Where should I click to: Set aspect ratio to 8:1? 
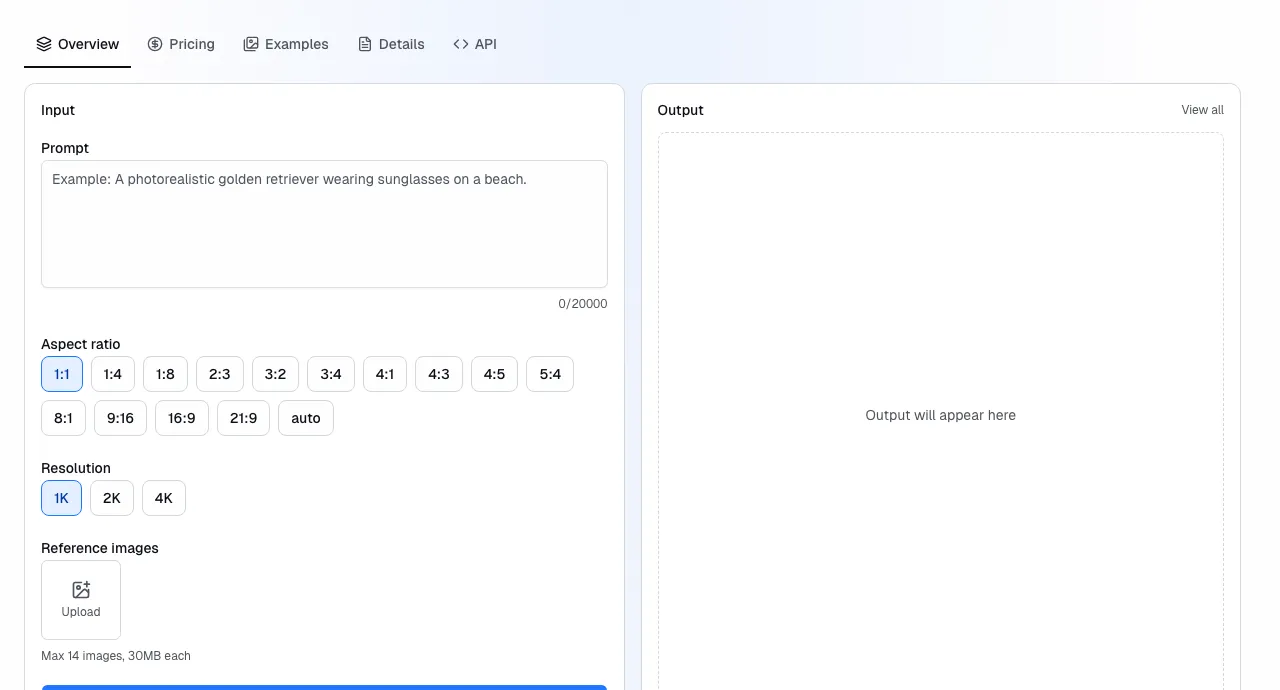[63, 418]
